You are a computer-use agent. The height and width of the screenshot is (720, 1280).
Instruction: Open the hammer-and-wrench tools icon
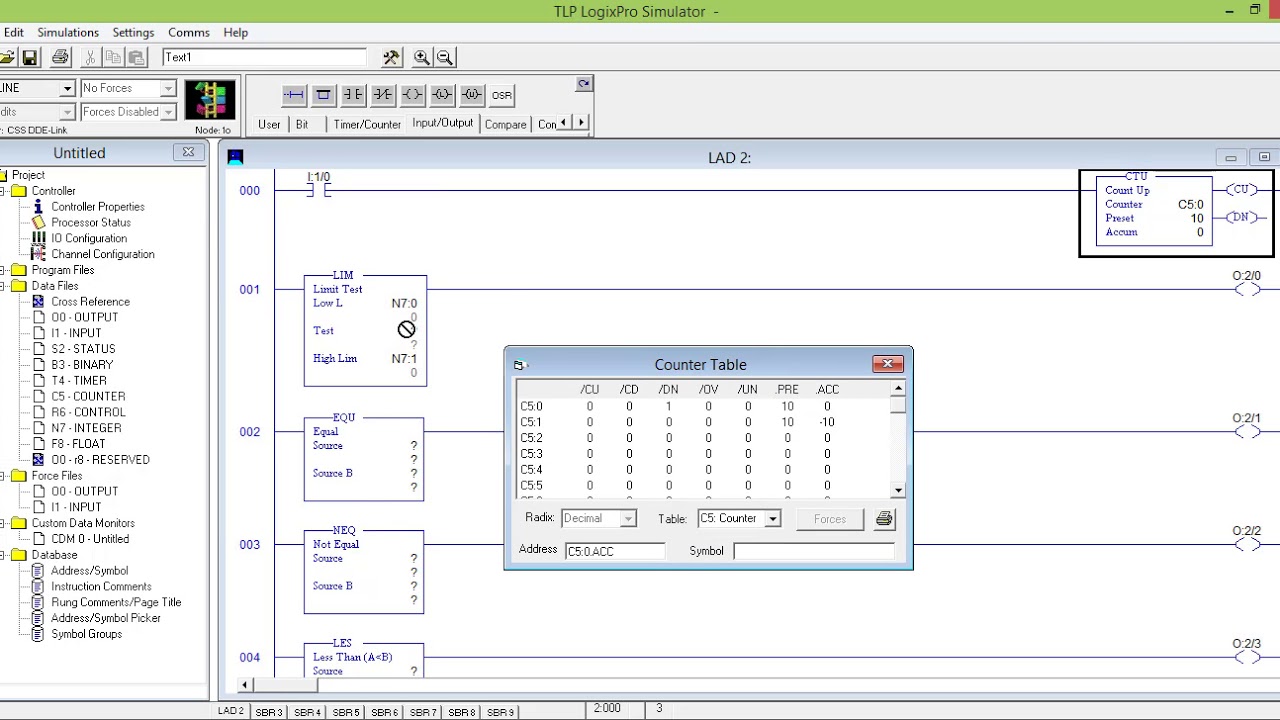pos(391,57)
